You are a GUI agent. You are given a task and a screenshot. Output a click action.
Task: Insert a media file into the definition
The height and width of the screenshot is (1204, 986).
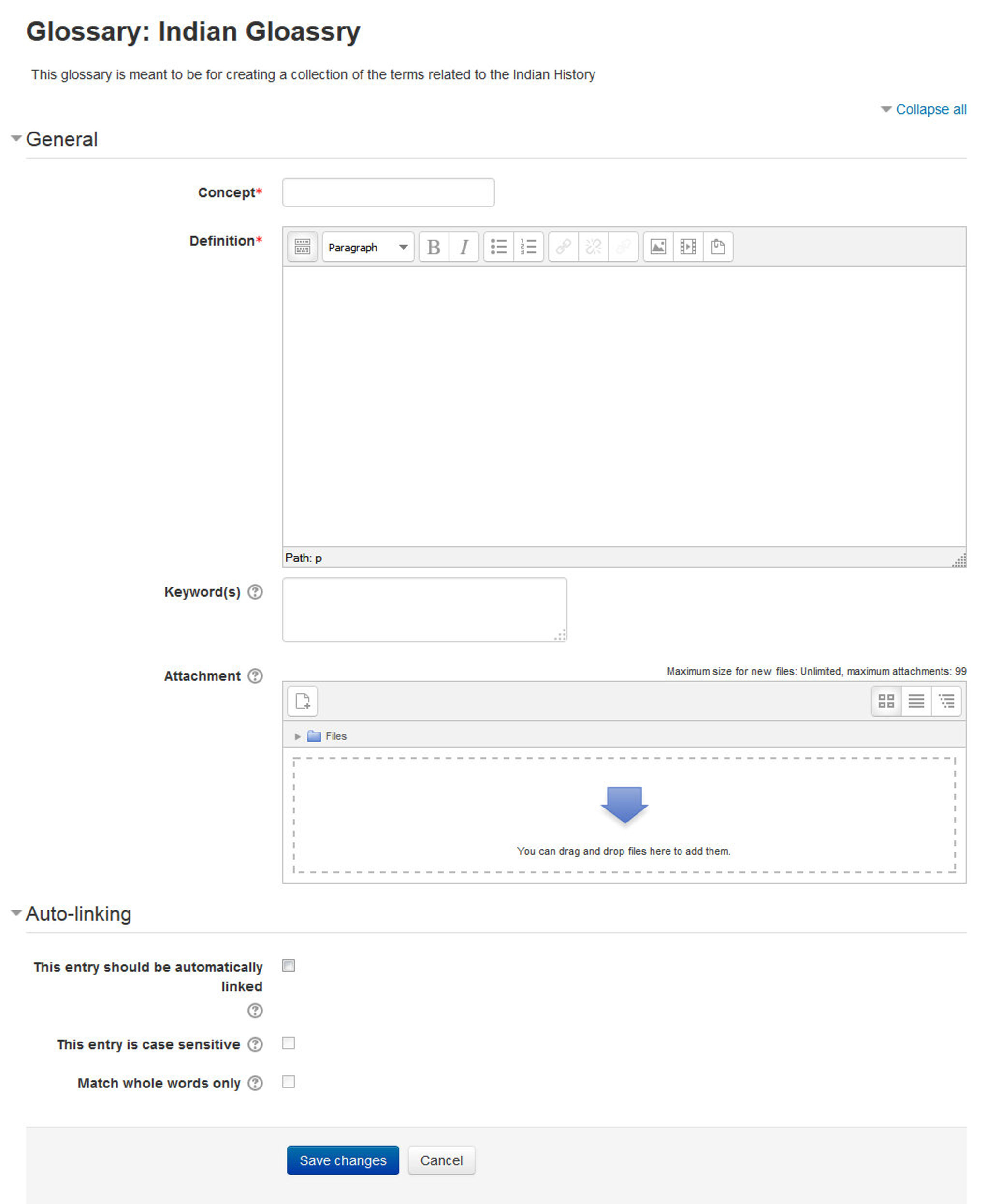688,247
